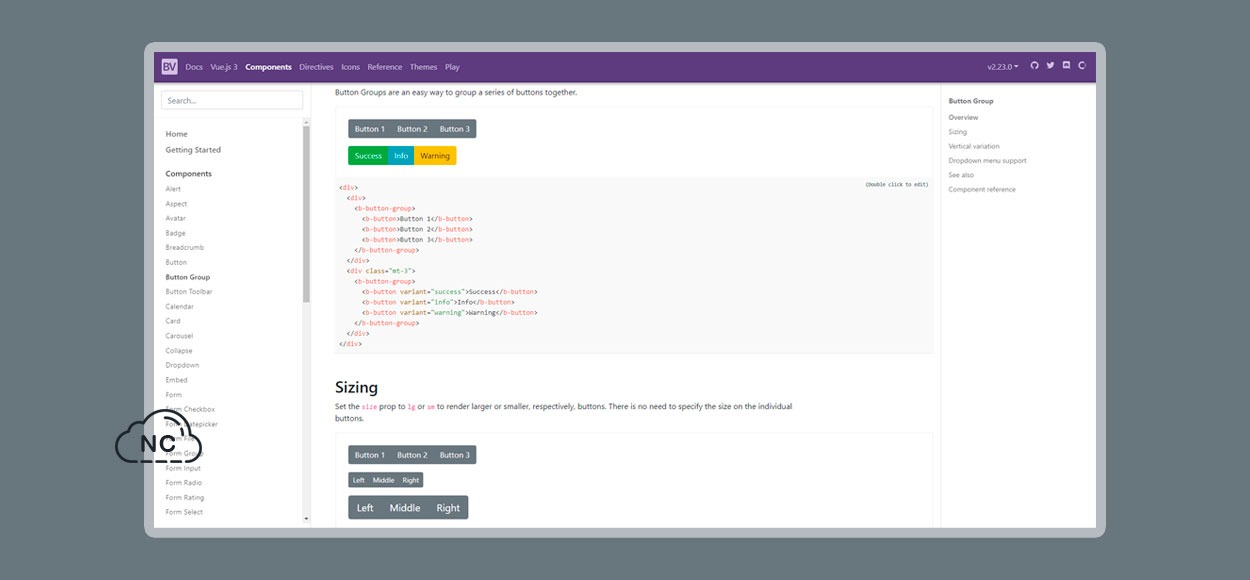Open Collapse component page
1250x580 pixels.
coord(179,351)
